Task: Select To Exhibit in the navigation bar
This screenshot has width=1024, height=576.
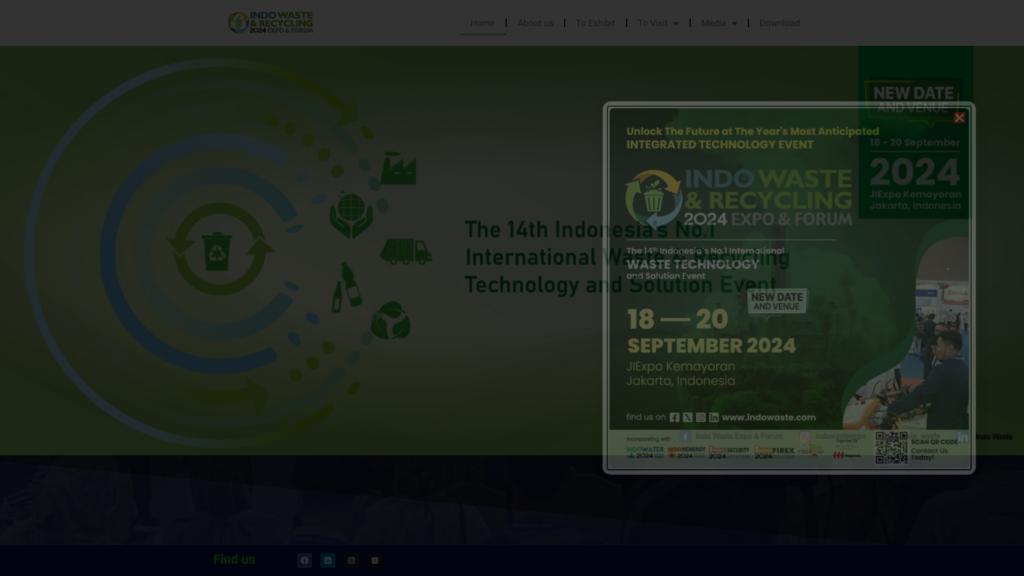Action: pos(595,23)
